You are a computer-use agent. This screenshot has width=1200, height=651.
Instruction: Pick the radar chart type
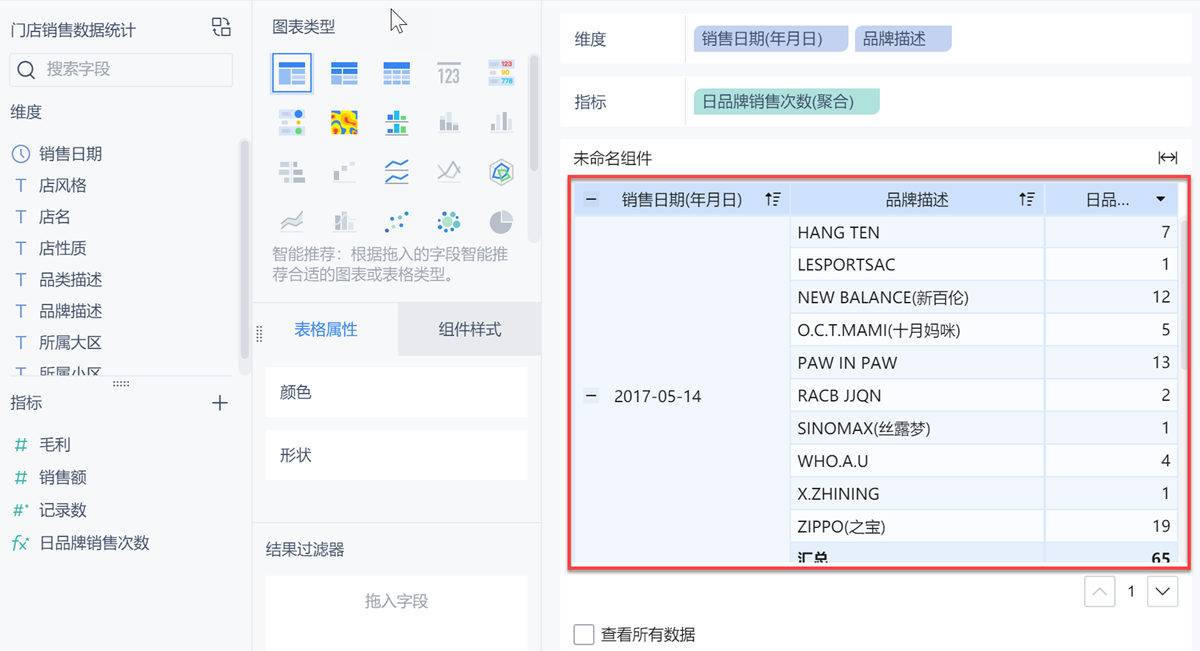tap(500, 172)
